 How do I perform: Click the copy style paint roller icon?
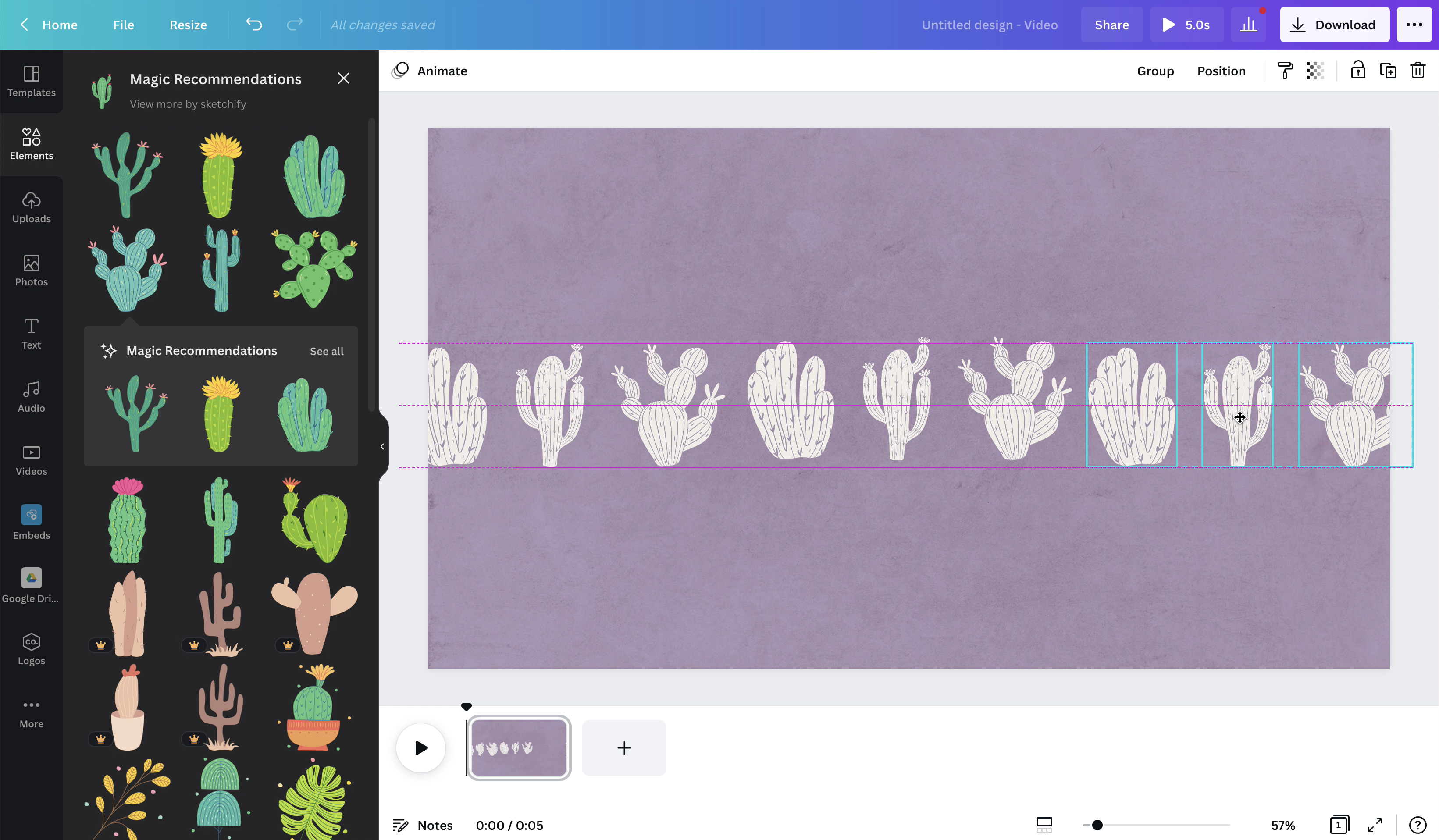(x=1285, y=71)
